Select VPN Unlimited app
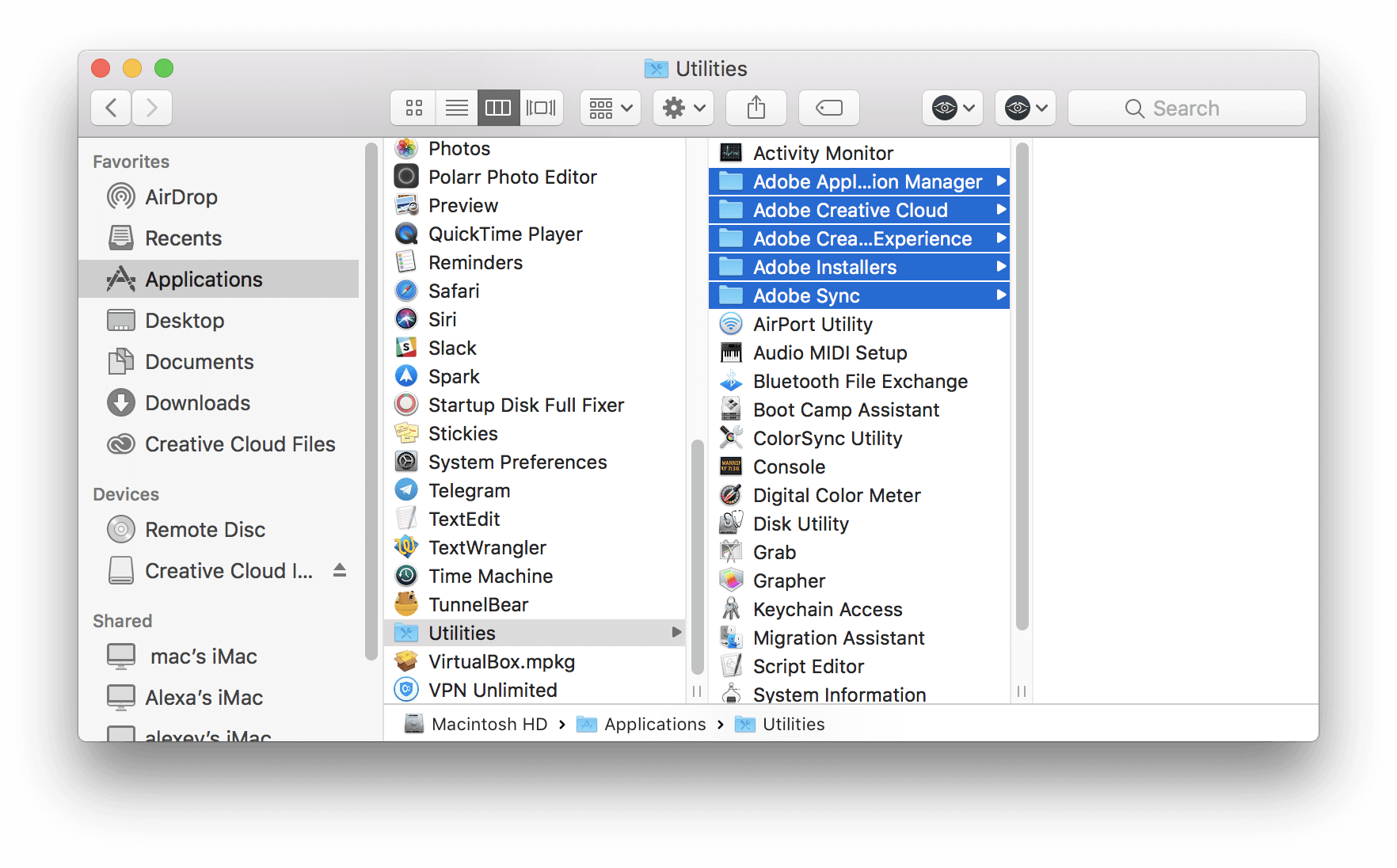1397x868 pixels. click(535, 690)
